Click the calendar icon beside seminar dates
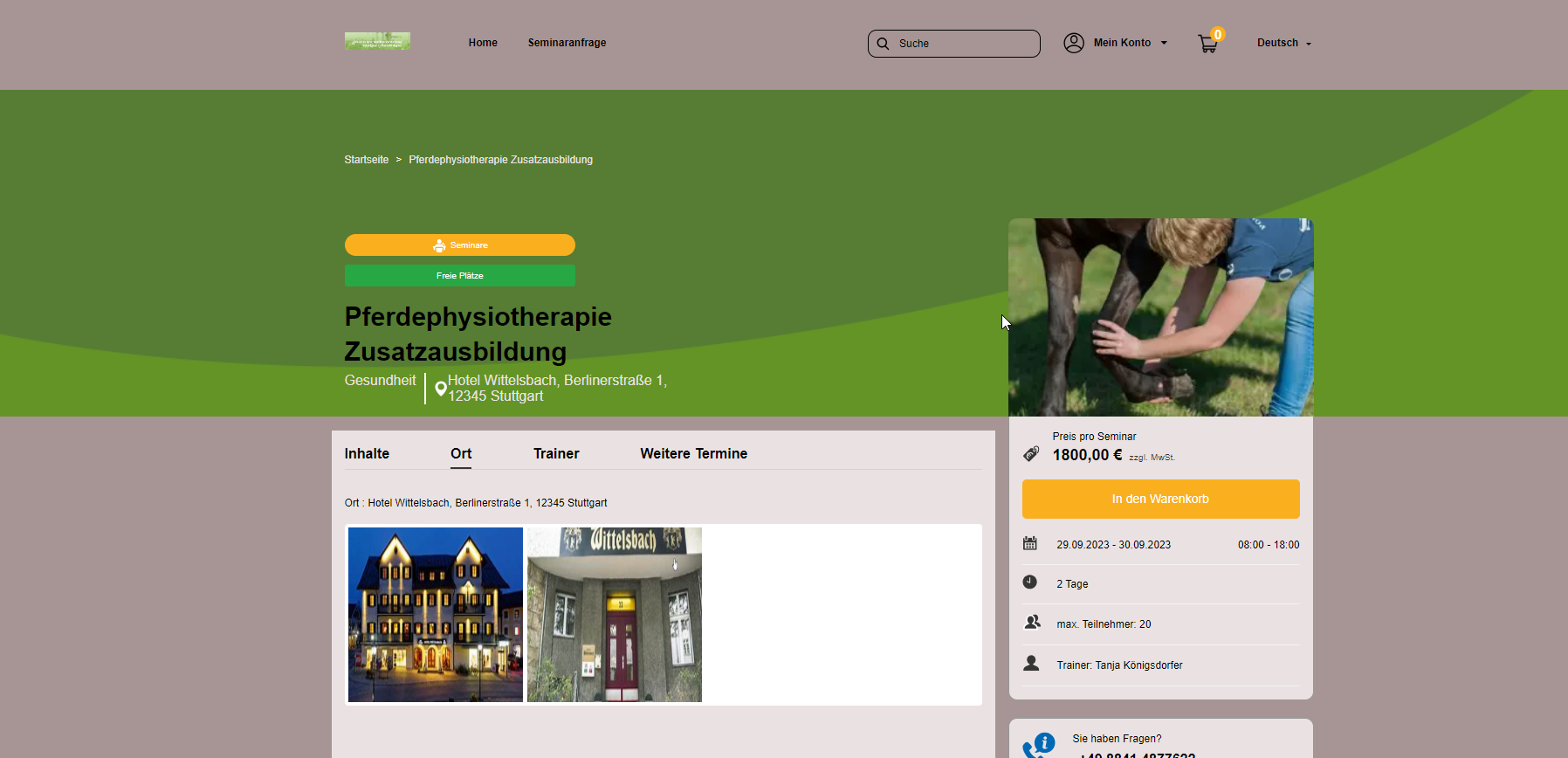The width and height of the screenshot is (1568, 758). pyautogui.click(x=1030, y=544)
